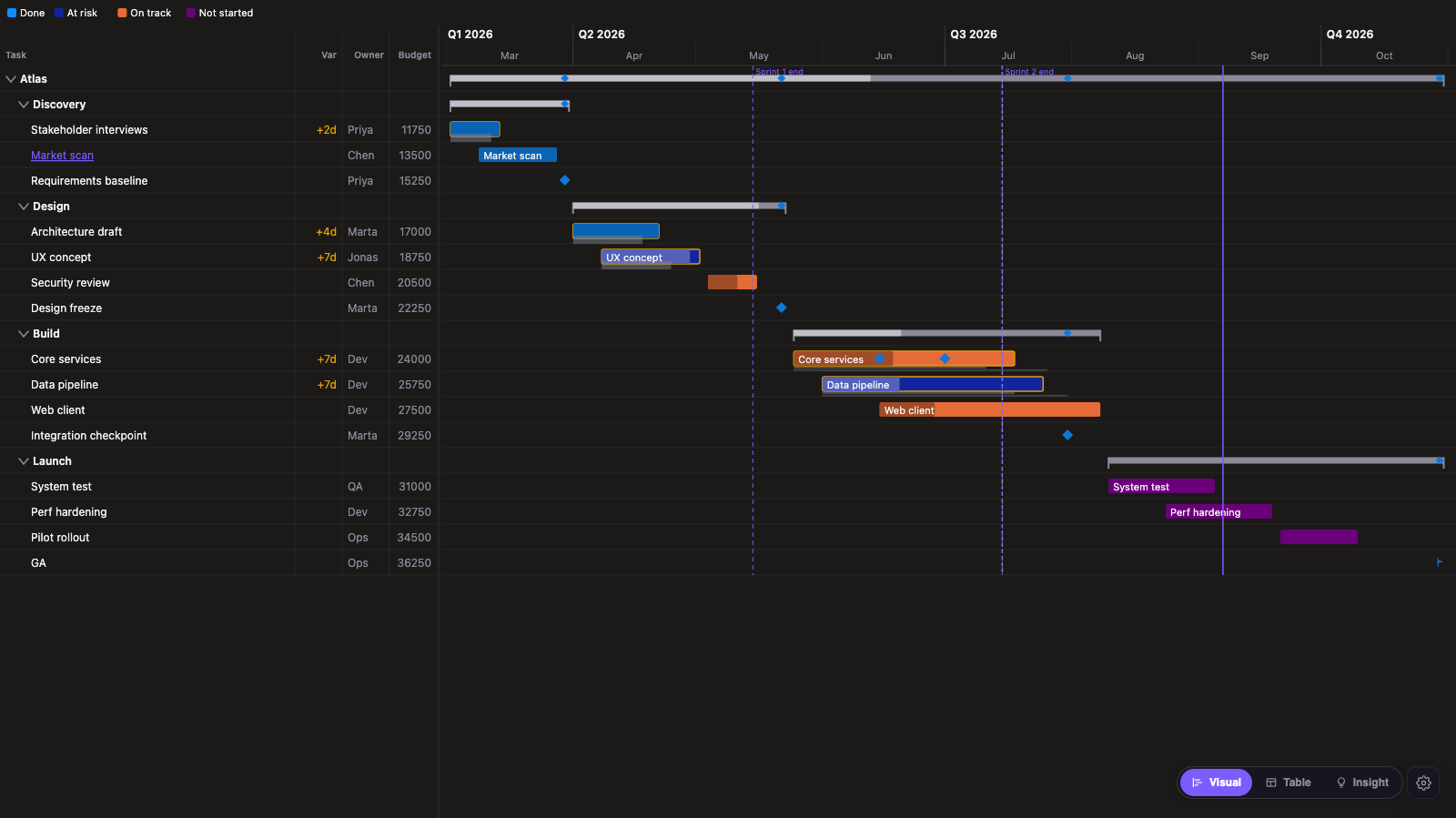Screen dimensions: 1456x818
Task: Switch to the Insight view tab
Action: [1362, 783]
